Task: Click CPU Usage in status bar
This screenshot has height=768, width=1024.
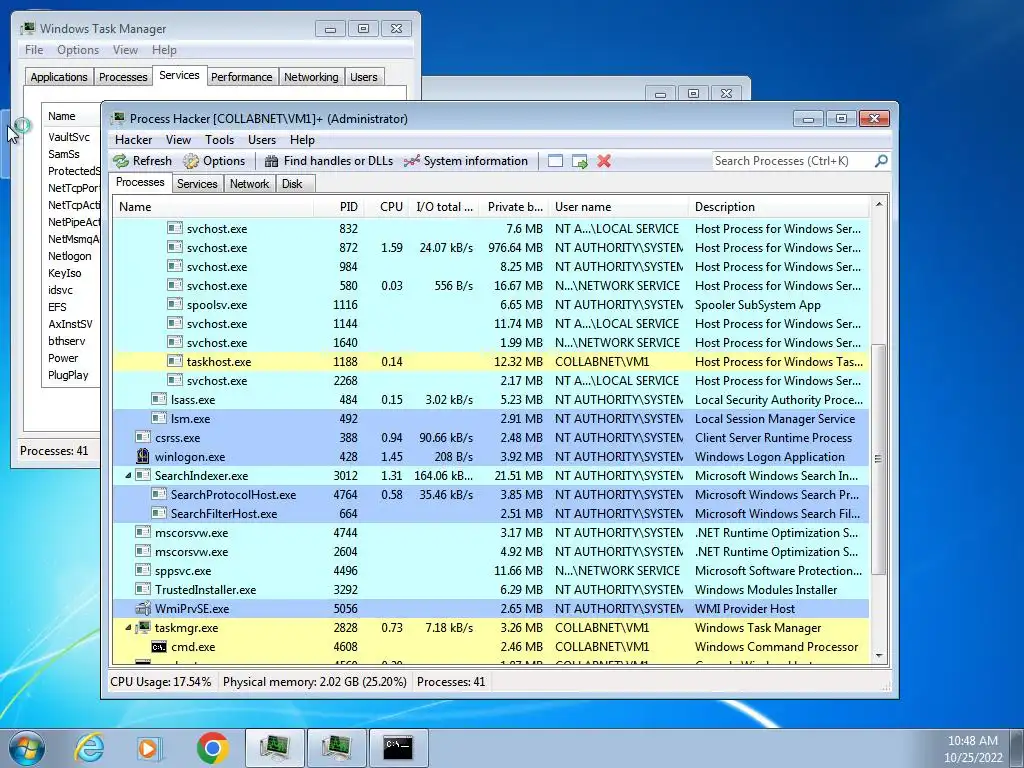Action: coord(161,682)
